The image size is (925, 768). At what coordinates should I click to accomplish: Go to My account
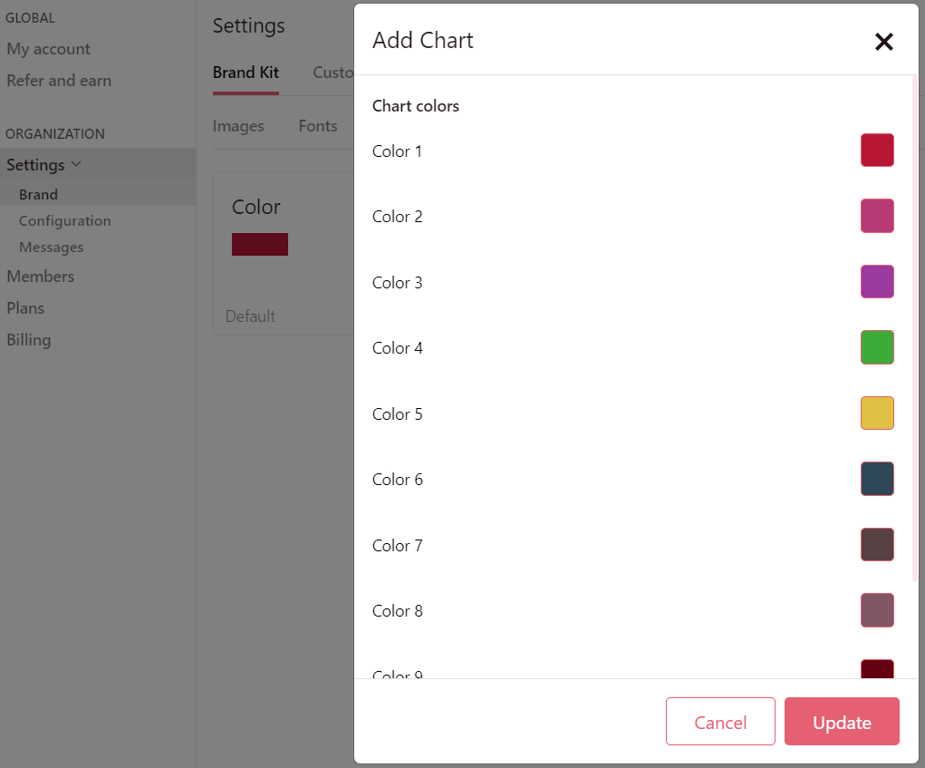click(48, 49)
